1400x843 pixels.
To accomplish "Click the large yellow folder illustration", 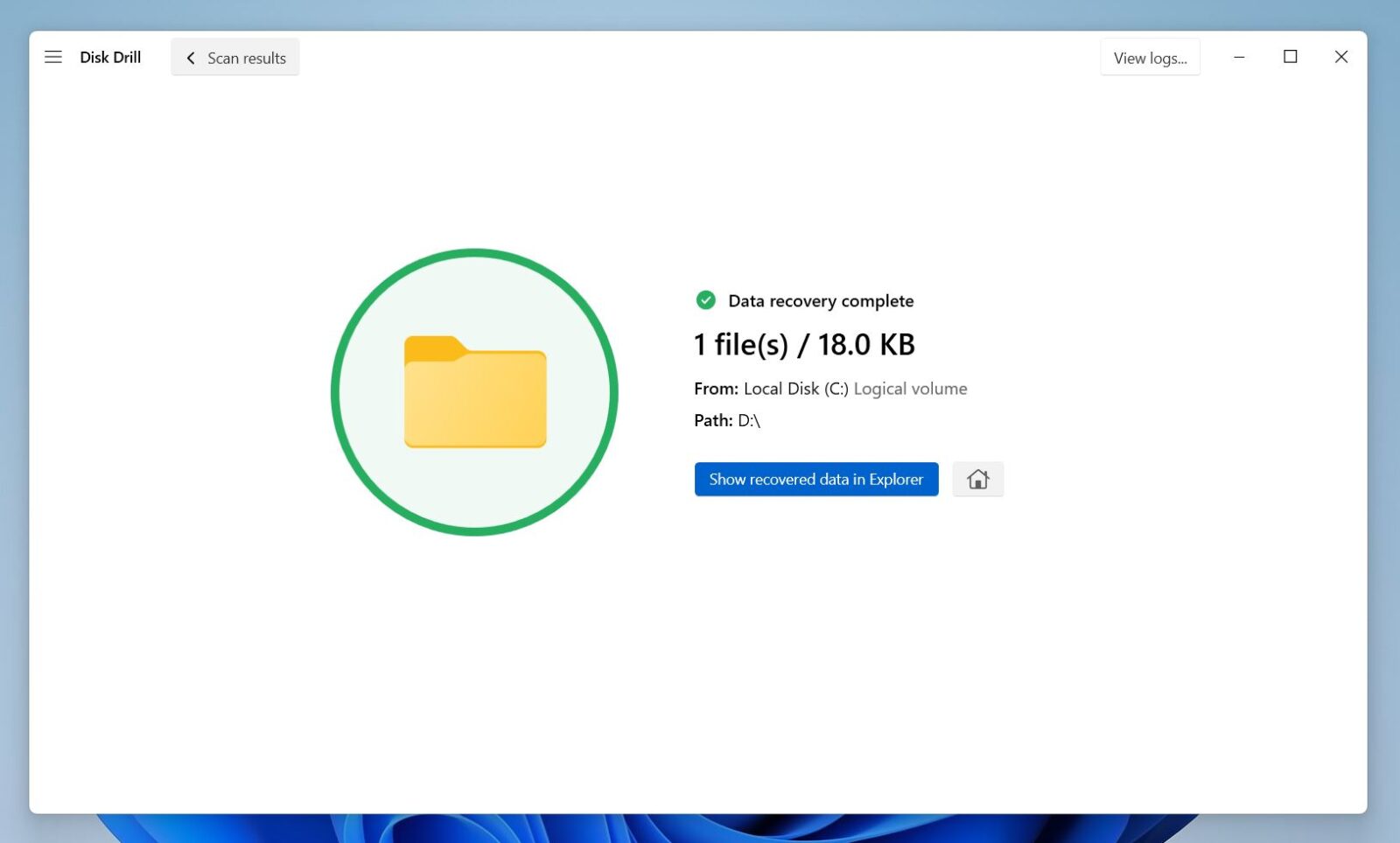I will coord(475,394).
